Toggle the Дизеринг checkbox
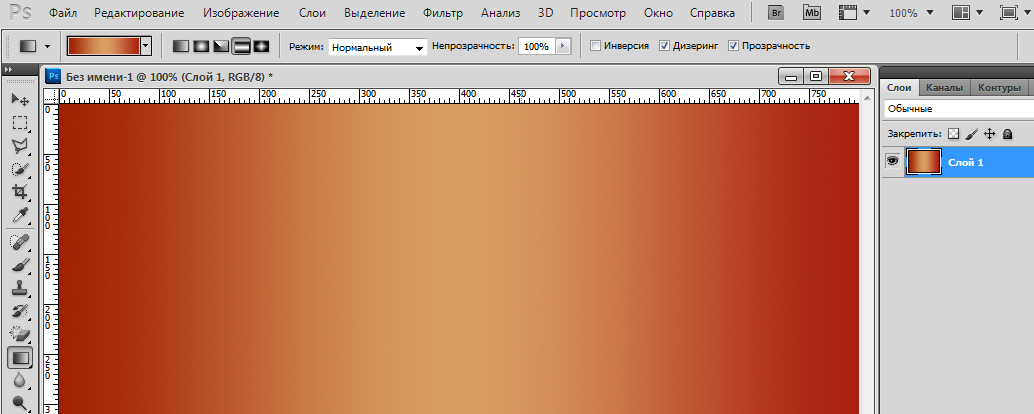The width and height of the screenshot is (1034, 414). 665,46
